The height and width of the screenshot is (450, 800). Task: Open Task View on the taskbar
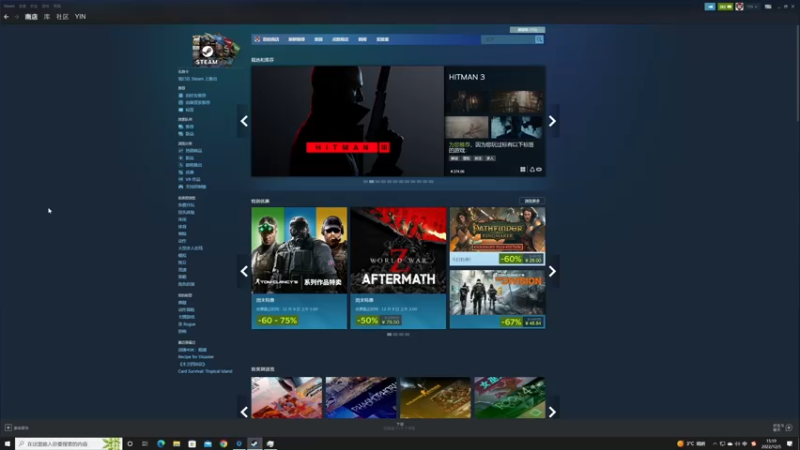145,444
